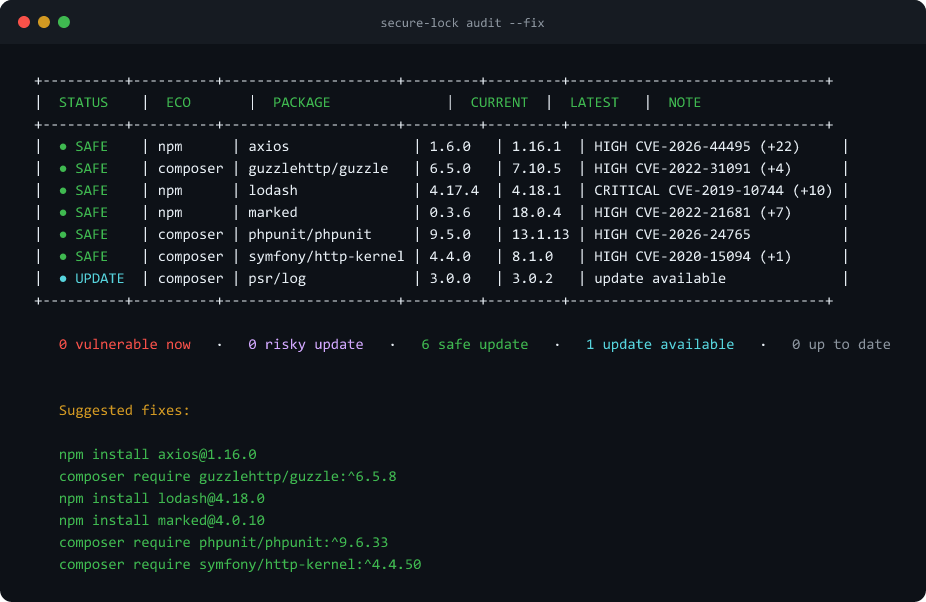926x602 pixels.
Task: Click the axios package name
Action: [269, 146]
